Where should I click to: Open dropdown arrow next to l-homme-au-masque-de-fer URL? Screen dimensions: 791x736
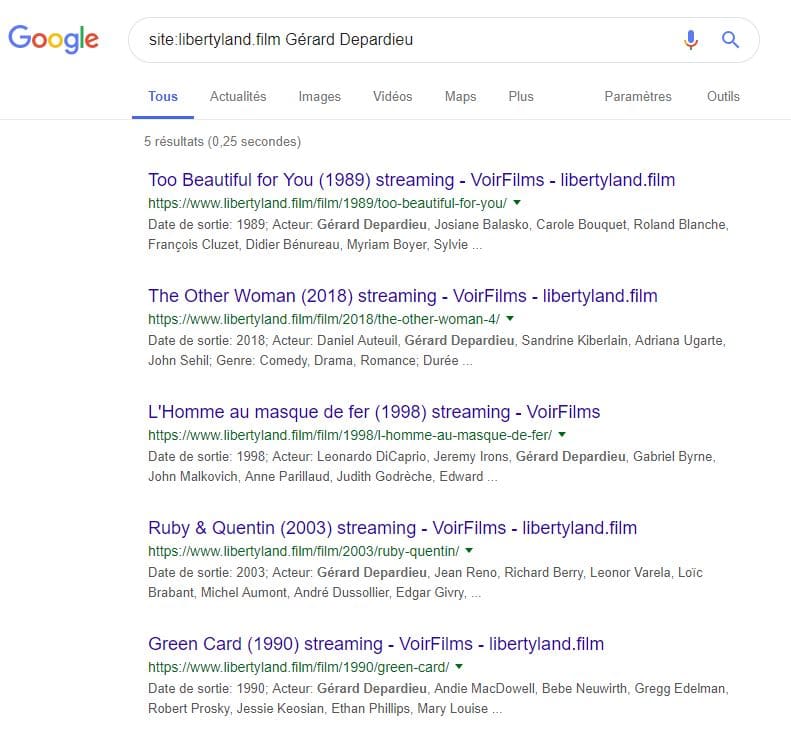click(562, 435)
